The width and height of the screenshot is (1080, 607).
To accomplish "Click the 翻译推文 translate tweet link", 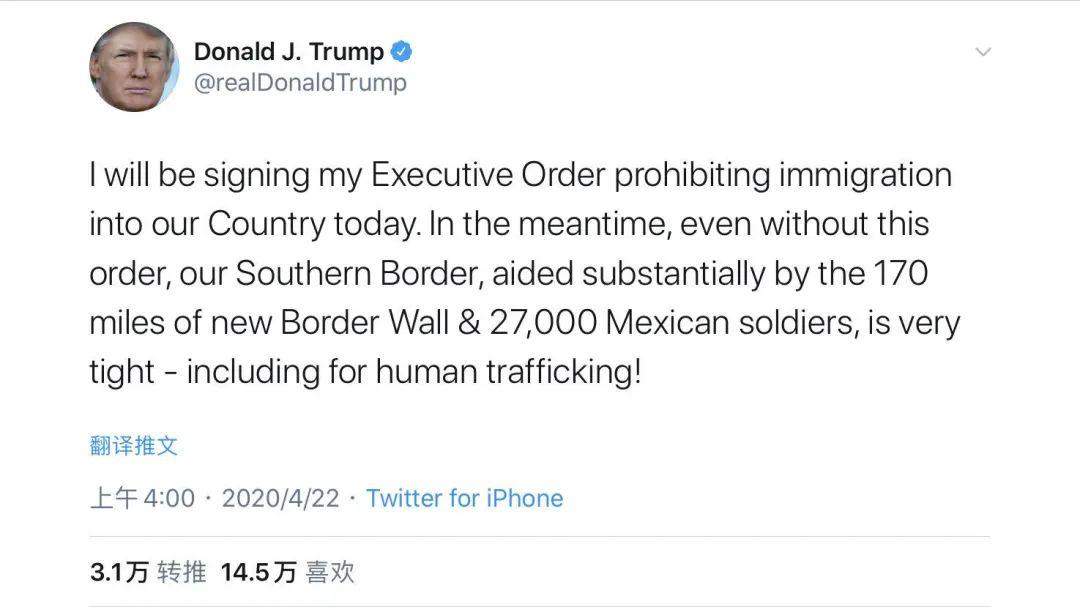I will pos(134,446).
